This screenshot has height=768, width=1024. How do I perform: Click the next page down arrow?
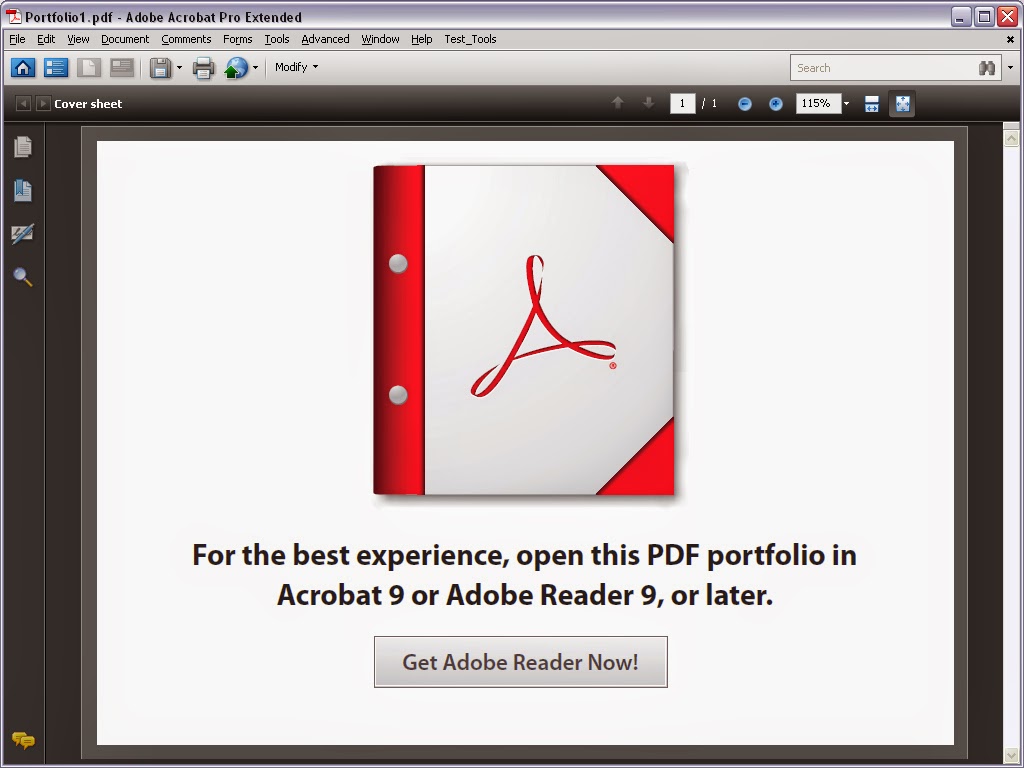click(x=648, y=103)
